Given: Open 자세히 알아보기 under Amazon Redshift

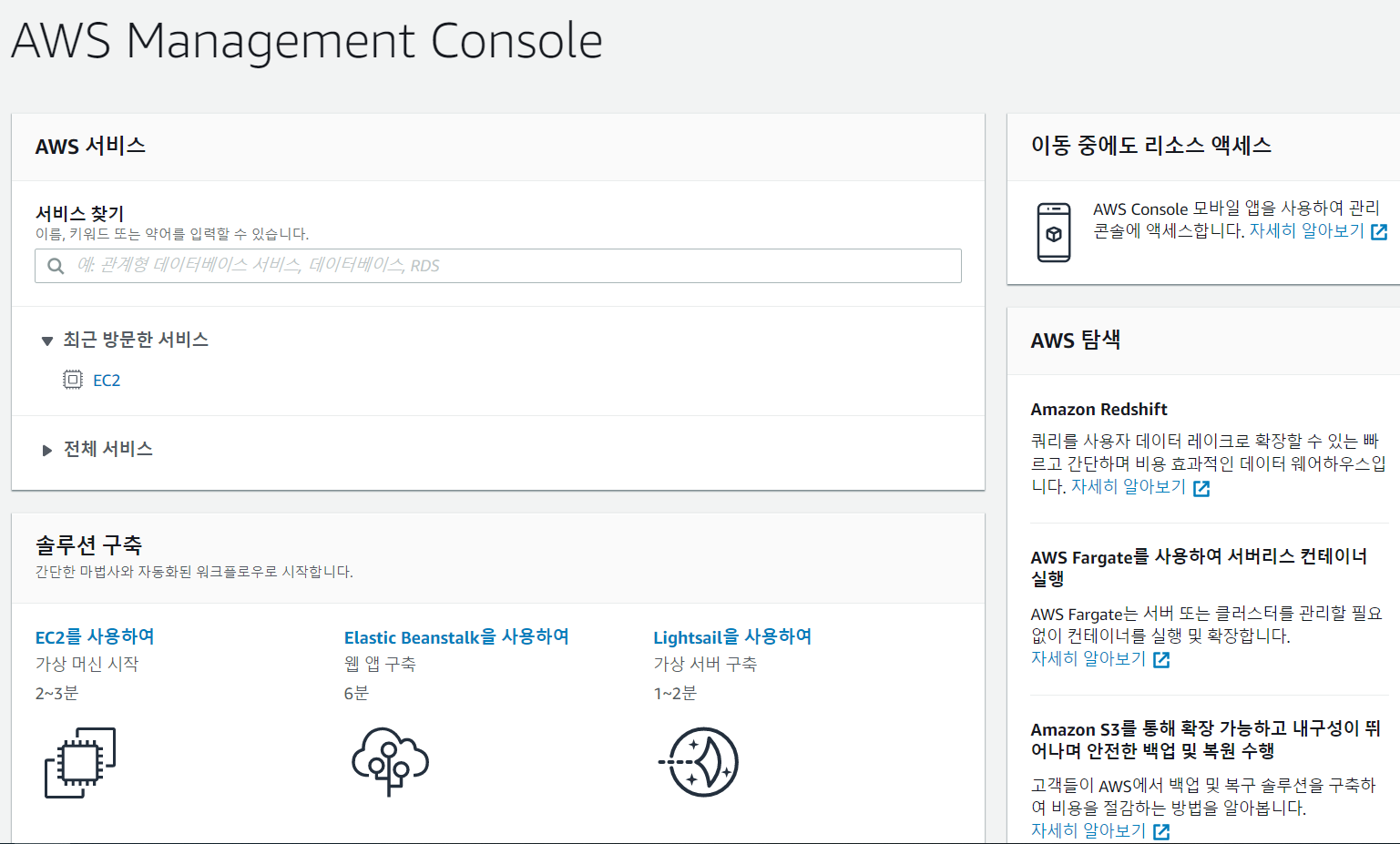Looking at the screenshot, I should click(1128, 487).
